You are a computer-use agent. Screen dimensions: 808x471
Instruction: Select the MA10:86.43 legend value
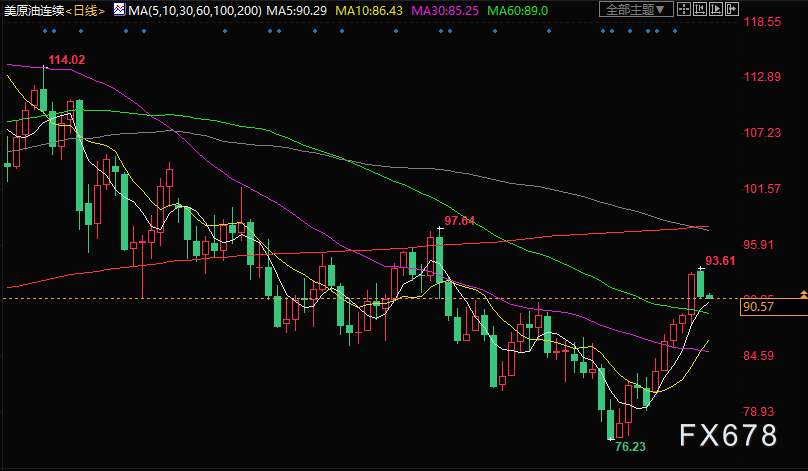click(x=369, y=10)
